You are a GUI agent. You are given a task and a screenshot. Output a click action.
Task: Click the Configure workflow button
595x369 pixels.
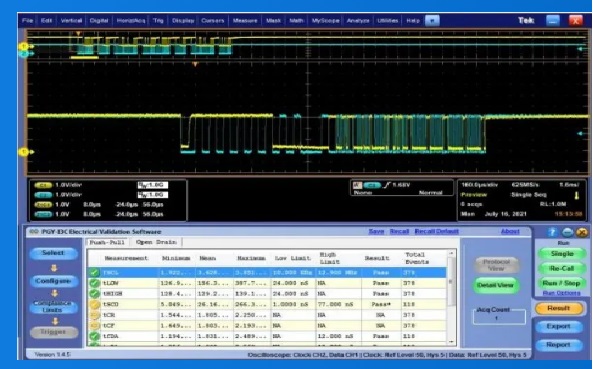[x=53, y=281]
